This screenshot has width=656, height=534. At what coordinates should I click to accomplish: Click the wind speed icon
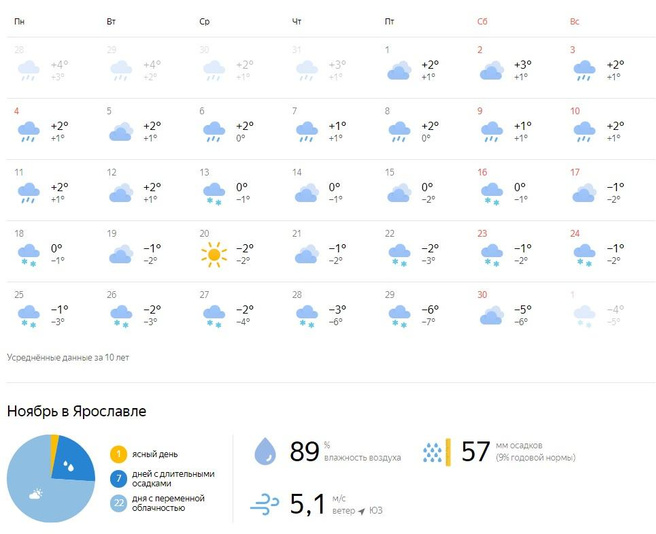(x=265, y=503)
